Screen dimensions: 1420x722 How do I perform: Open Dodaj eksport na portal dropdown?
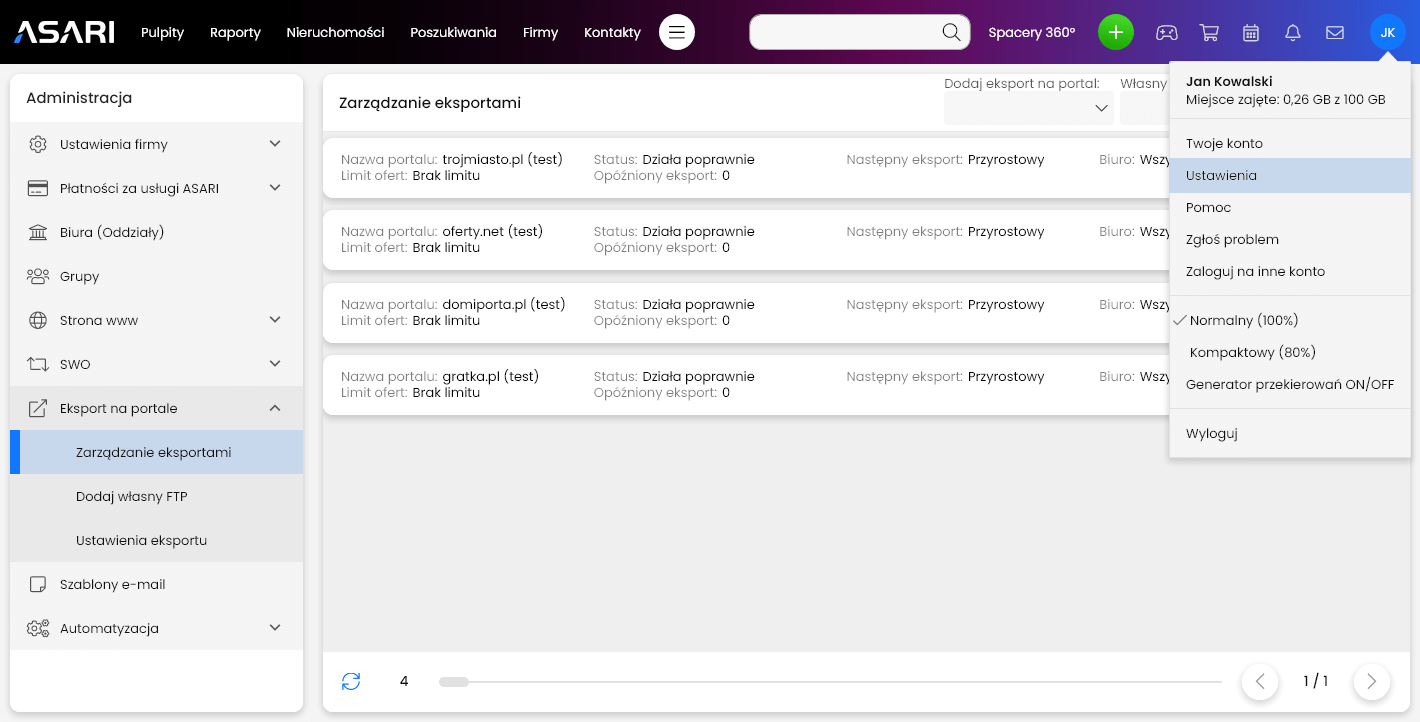pos(1028,107)
